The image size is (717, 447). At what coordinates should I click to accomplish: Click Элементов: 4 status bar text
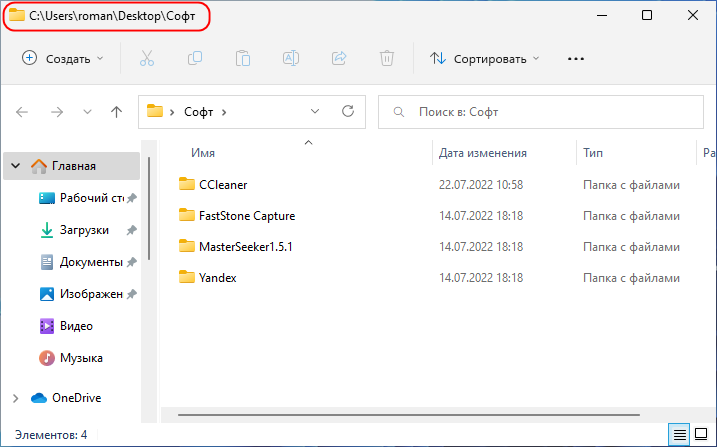coord(51,434)
